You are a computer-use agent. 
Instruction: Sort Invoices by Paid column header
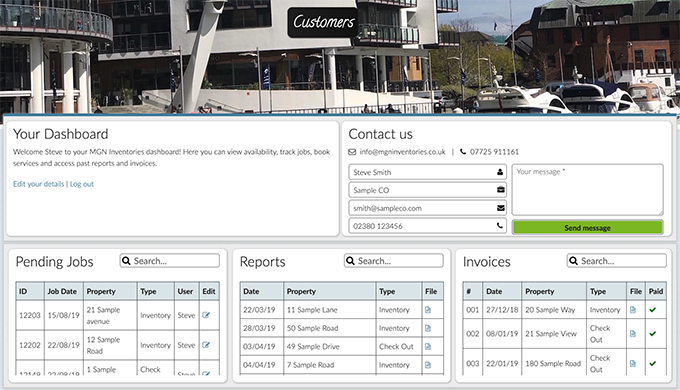tap(656, 291)
